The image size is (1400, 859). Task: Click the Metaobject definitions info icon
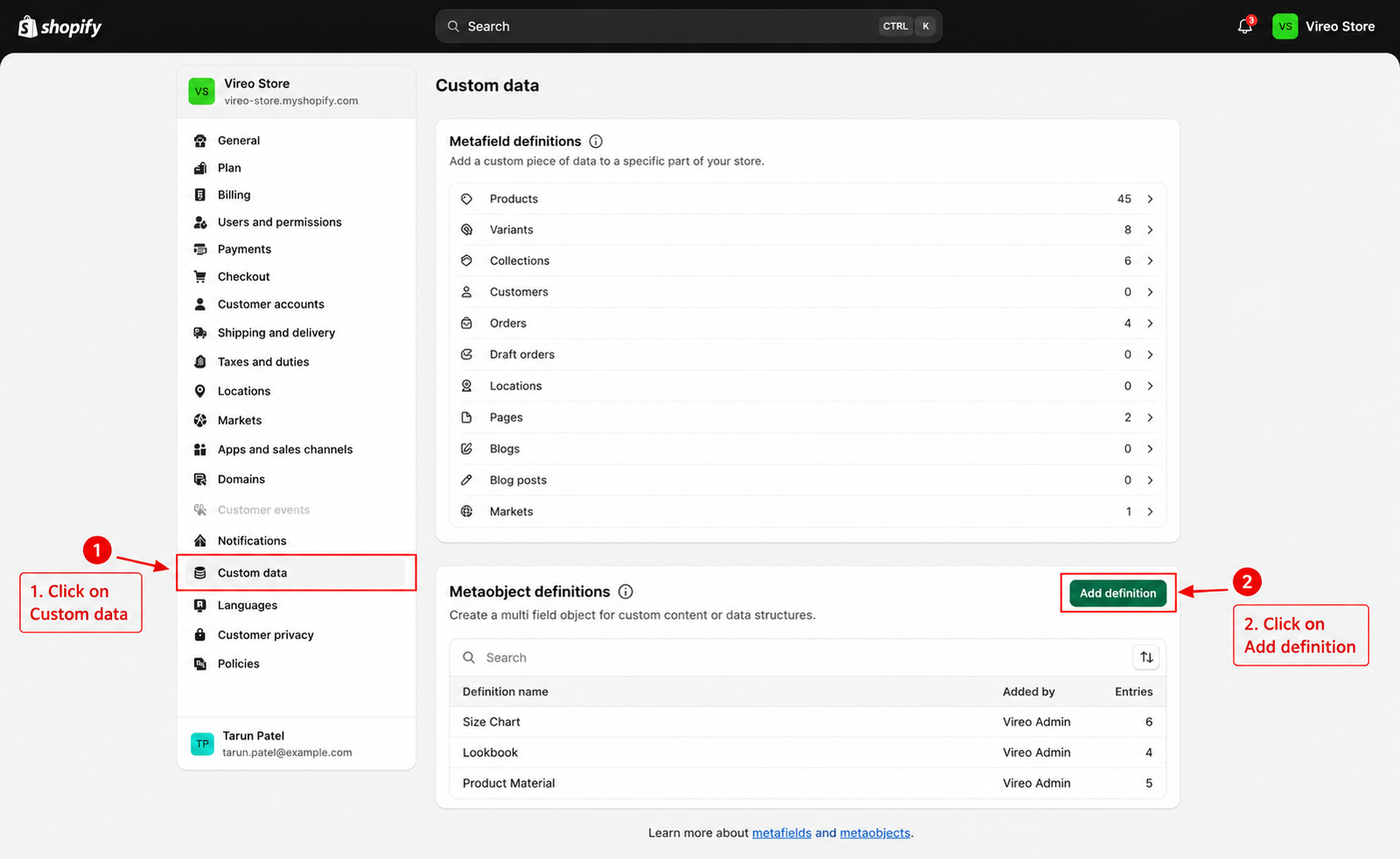click(626, 591)
